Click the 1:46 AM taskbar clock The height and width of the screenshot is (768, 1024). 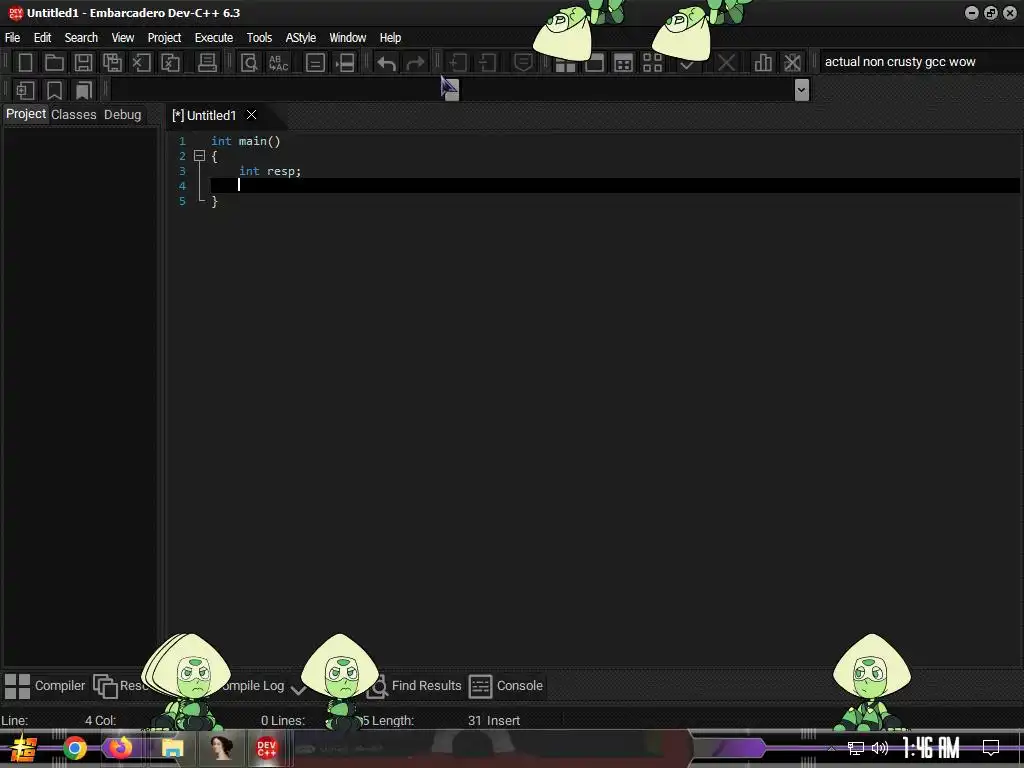[930, 748]
